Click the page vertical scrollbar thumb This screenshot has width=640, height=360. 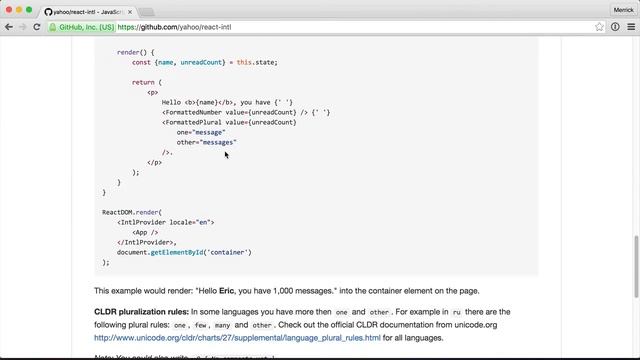[636, 267]
